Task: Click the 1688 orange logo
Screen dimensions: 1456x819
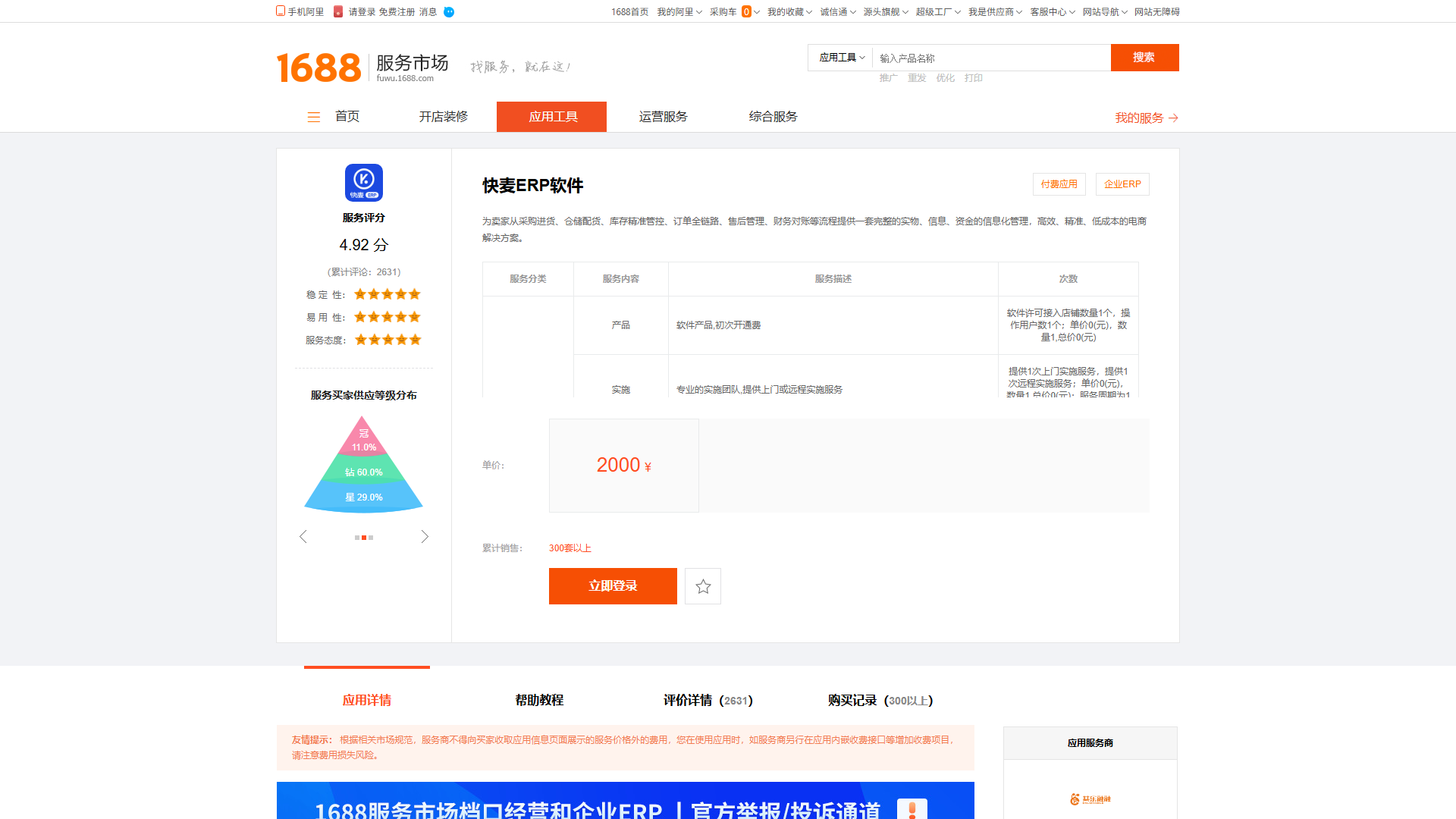Action: click(318, 67)
